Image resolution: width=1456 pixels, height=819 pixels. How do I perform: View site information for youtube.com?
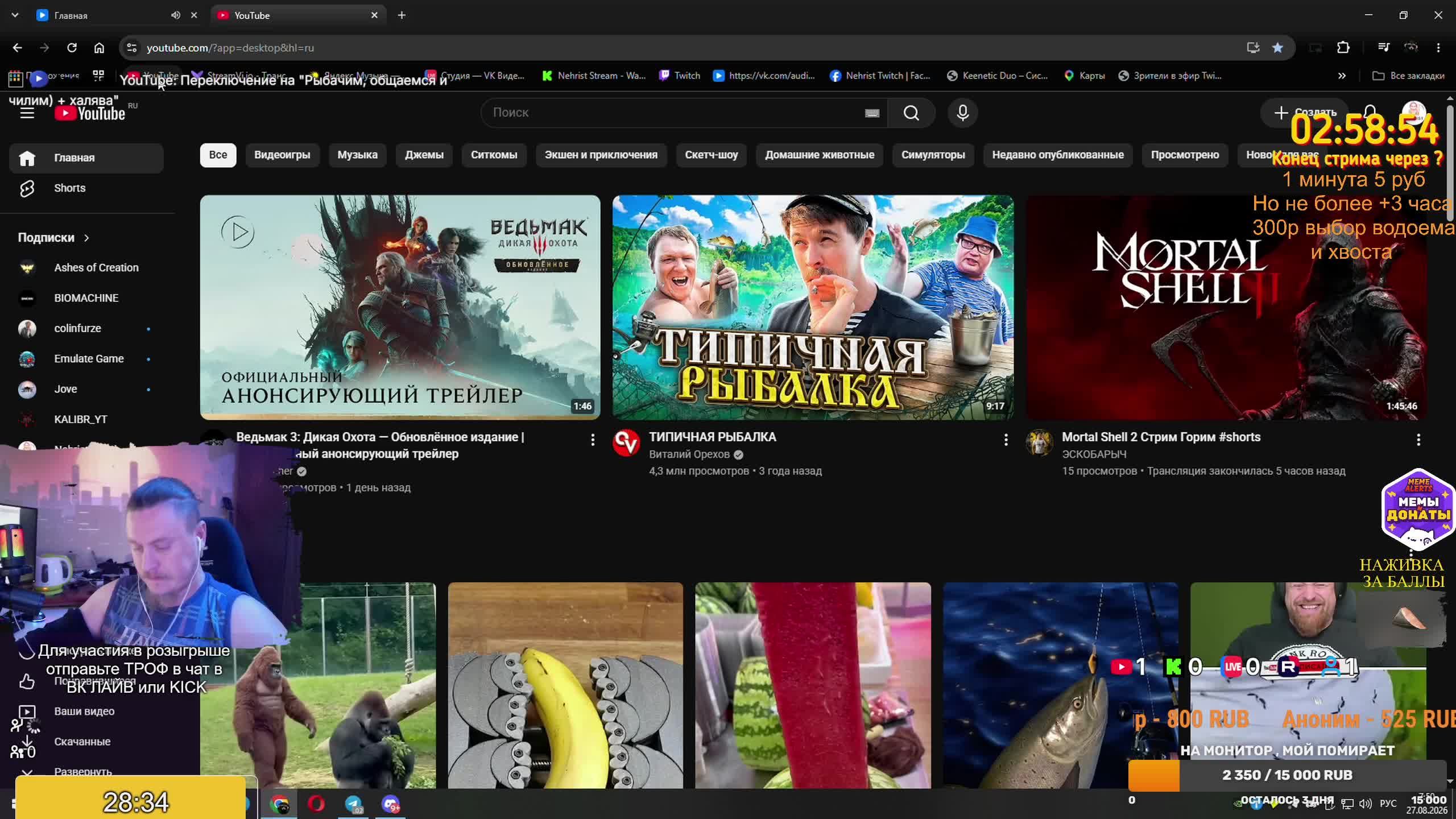(x=131, y=48)
